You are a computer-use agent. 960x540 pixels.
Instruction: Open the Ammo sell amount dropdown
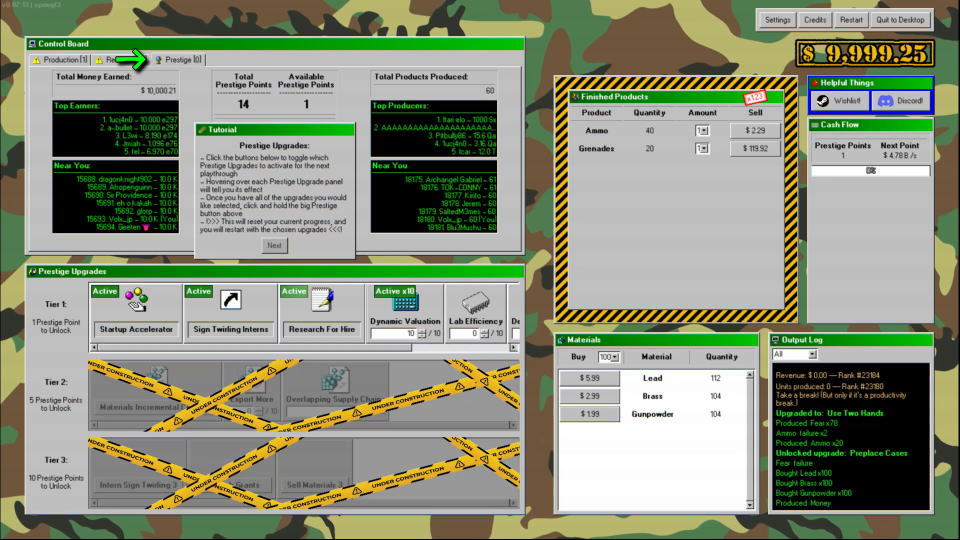click(702, 130)
